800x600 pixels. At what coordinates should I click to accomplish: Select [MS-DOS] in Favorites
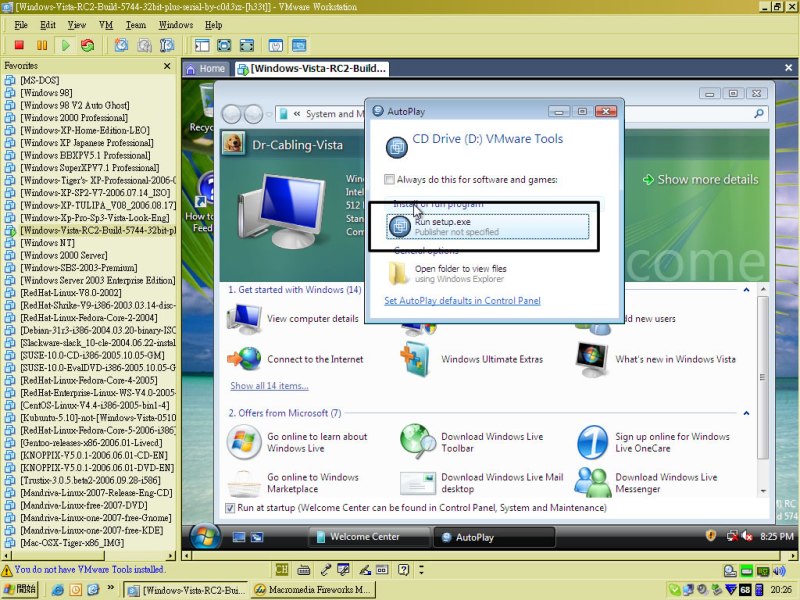(40, 80)
